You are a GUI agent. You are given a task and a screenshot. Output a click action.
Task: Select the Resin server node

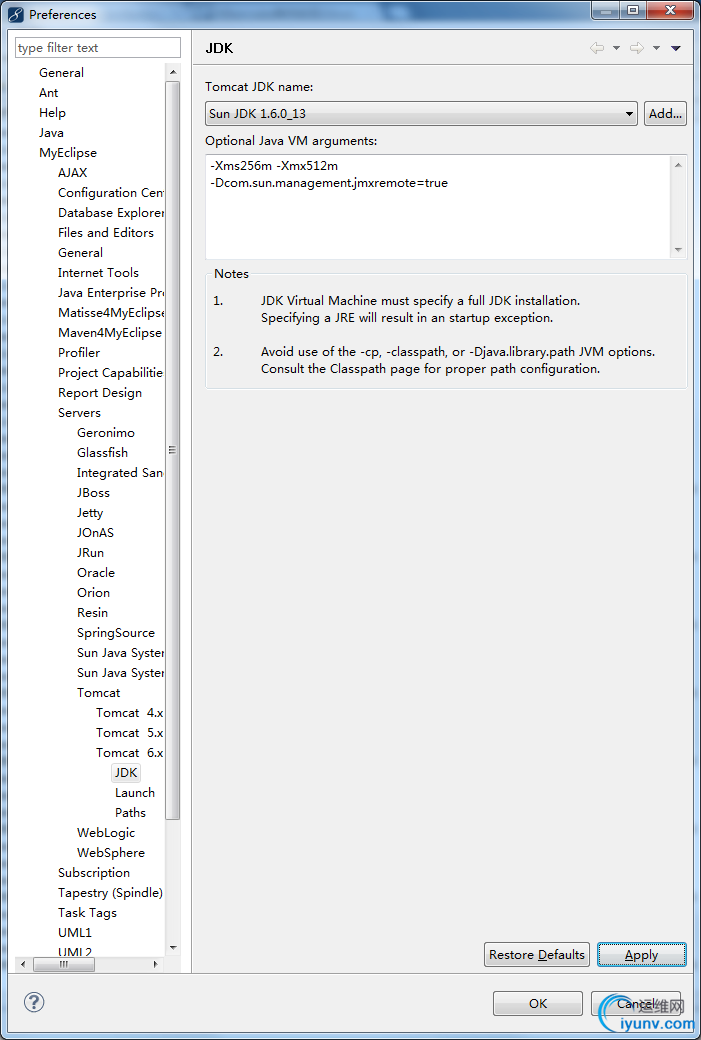tap(92, 612)
